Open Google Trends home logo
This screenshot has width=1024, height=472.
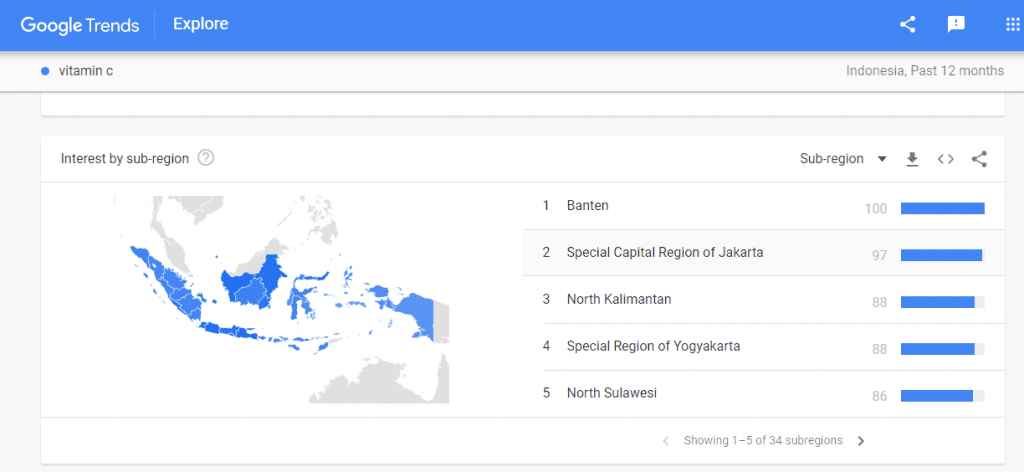point(80,25)
